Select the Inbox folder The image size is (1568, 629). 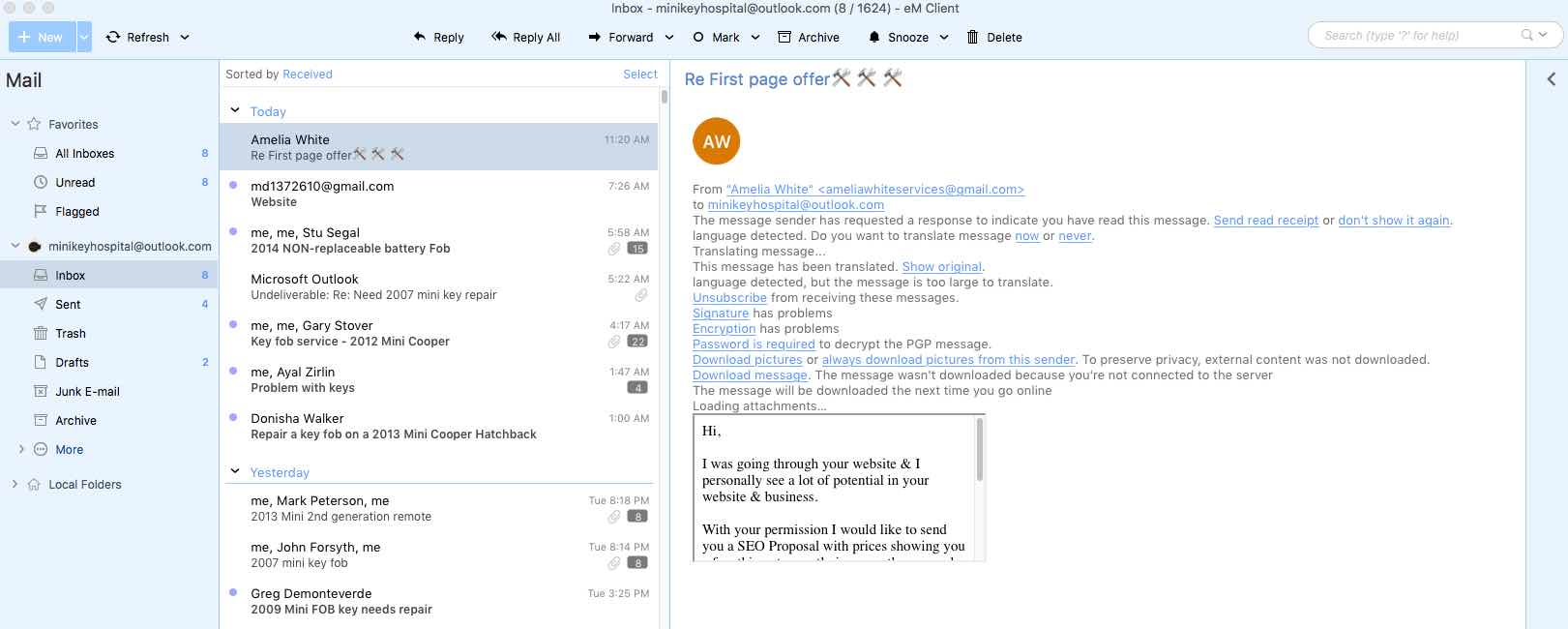pyautogui.click(x=109, y=275)
